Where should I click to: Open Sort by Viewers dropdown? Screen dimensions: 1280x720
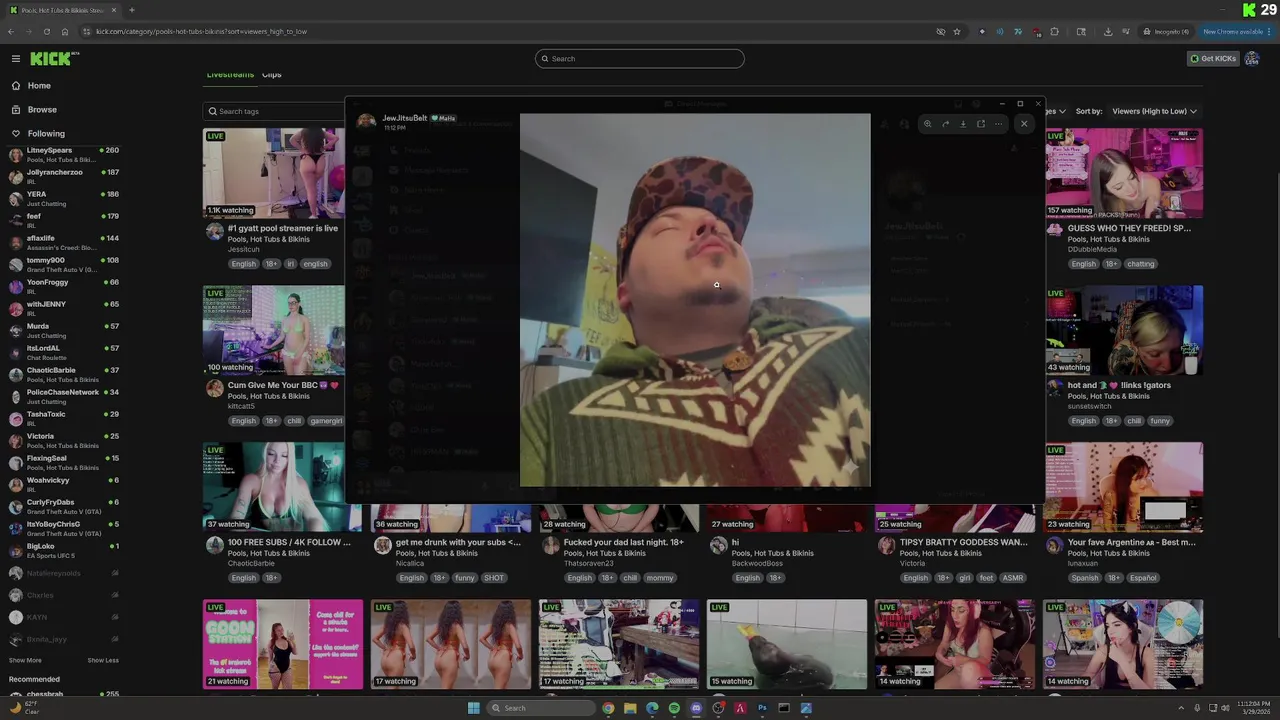1154,111
